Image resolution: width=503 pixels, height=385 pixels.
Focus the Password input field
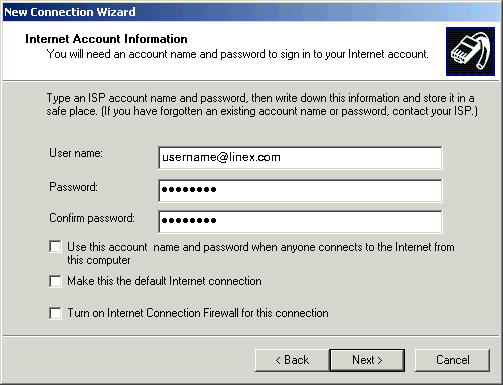click(300, 190)
